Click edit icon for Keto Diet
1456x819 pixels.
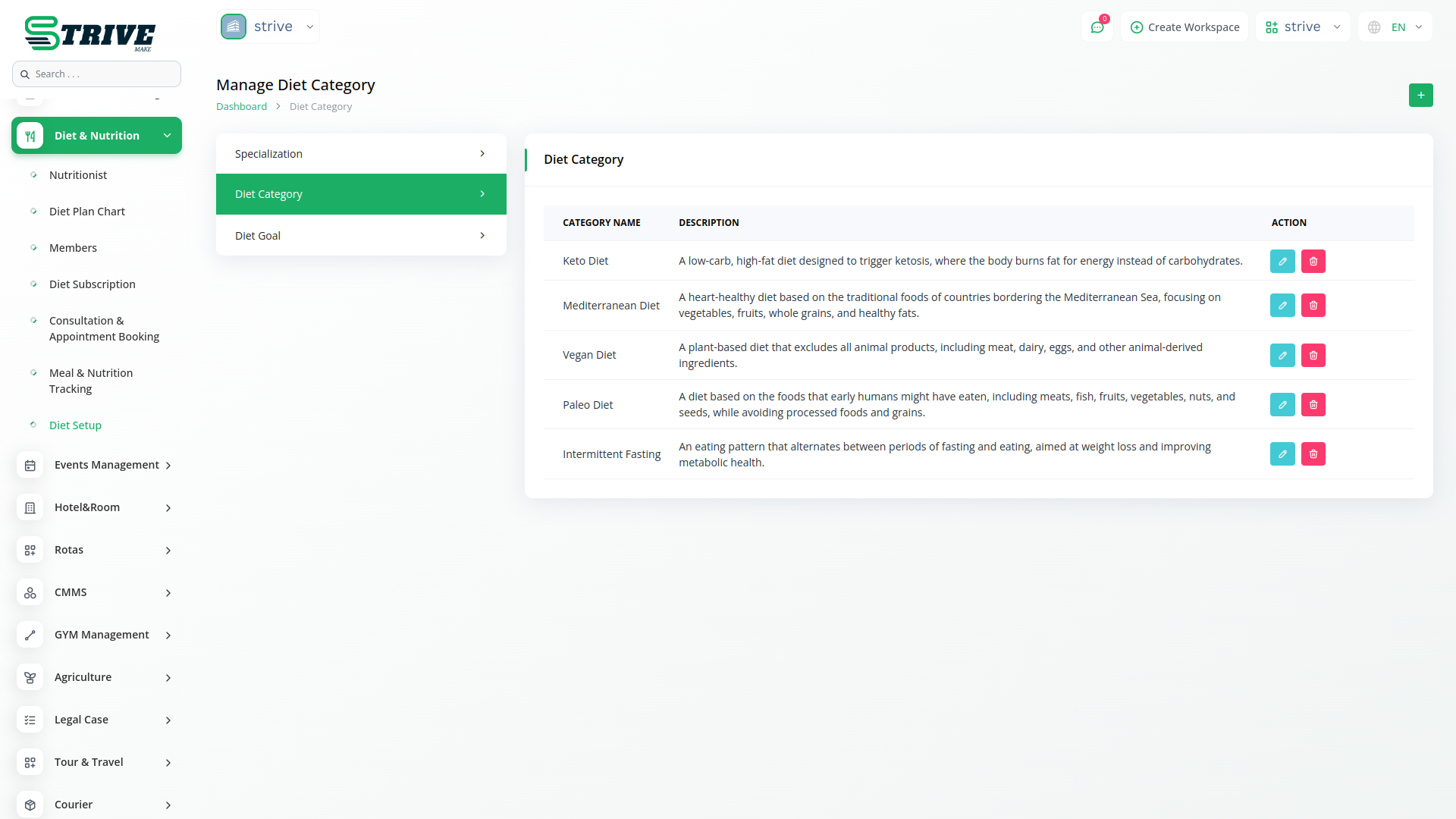tap(1282, 261)
